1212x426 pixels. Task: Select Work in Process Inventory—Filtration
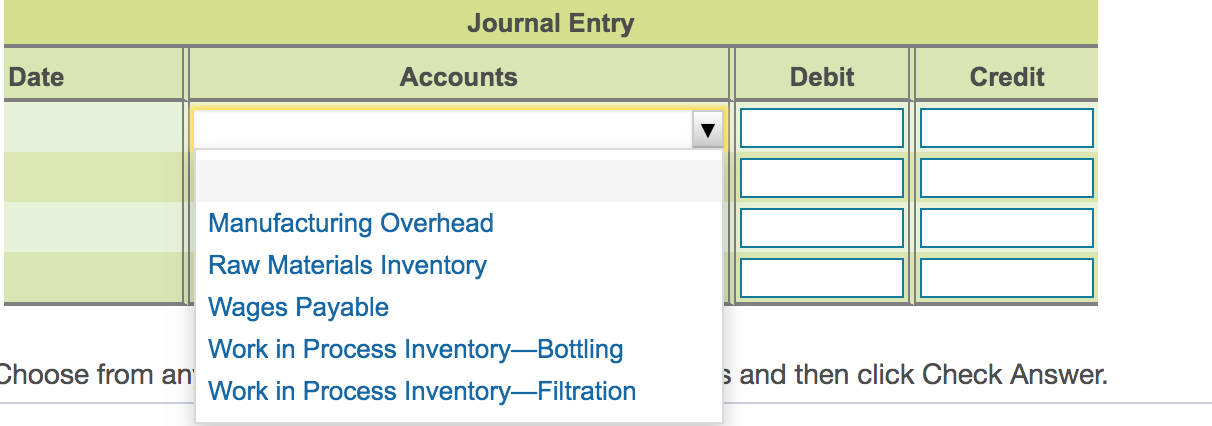pos(422,391)
